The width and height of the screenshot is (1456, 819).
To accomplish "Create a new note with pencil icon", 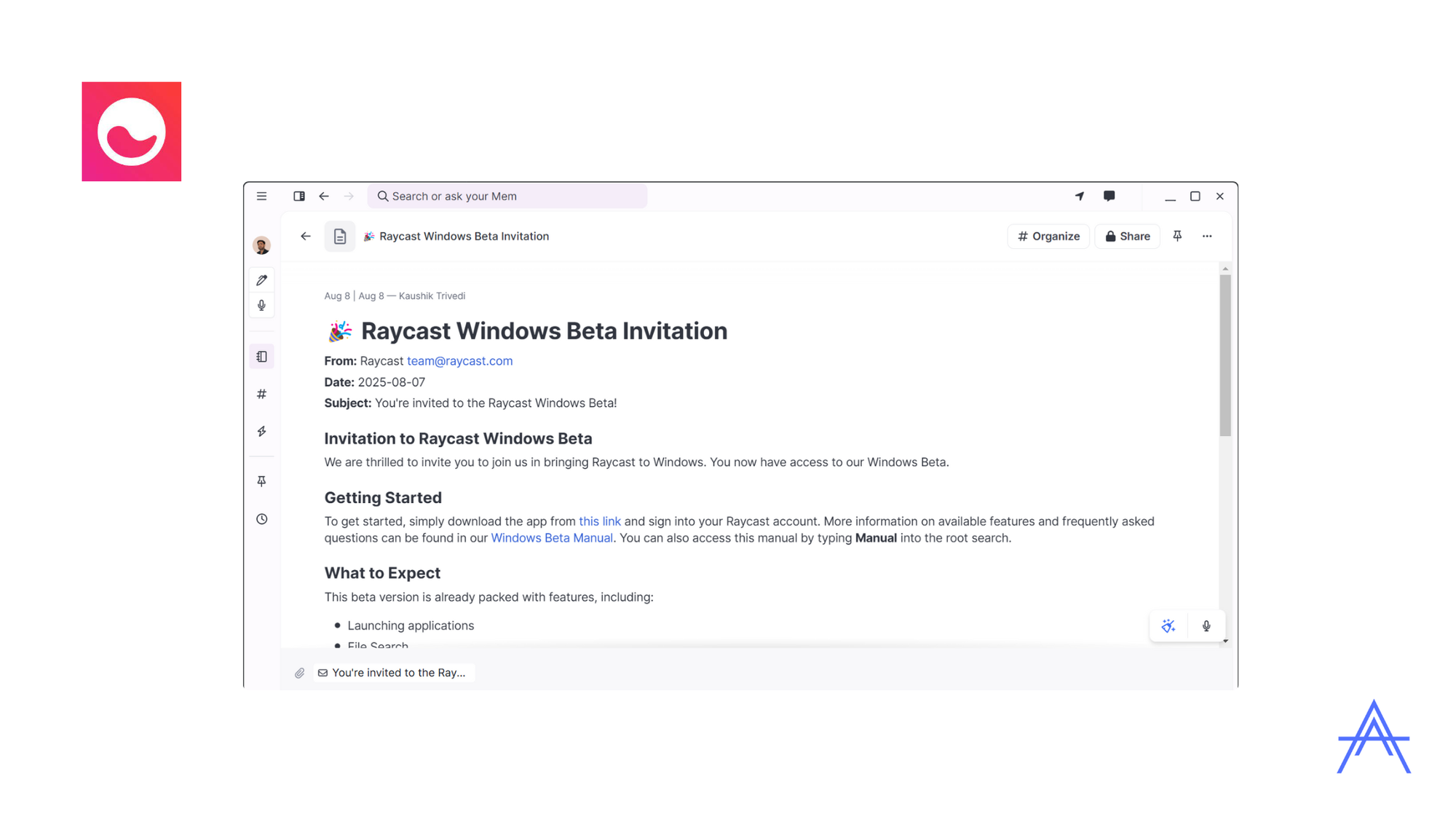I will [261, 280].
